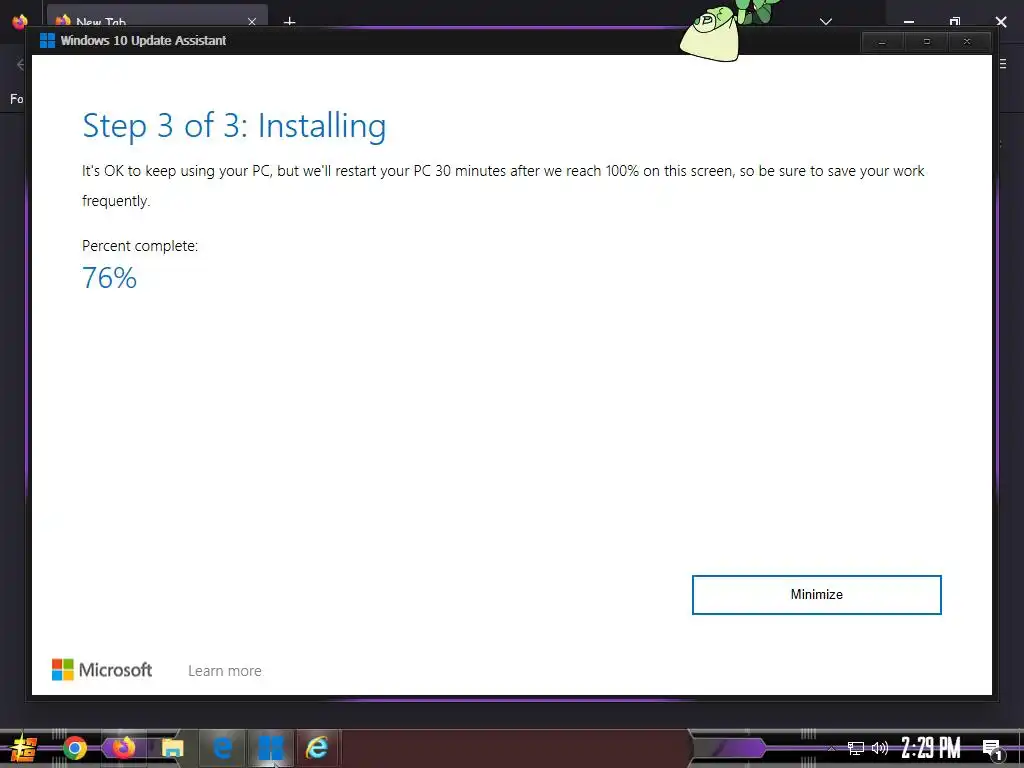Open the Start menu from the taskbar

tap(24, 748)
